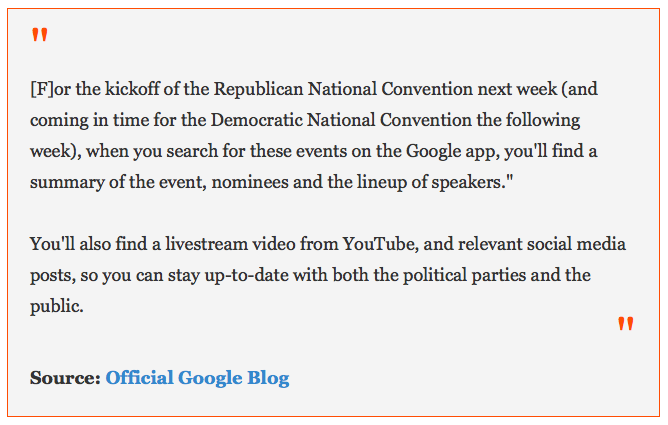This screenshot has width=668, height=425.
Task: Open the Official Google Blog link
Action: coord(197,378)
